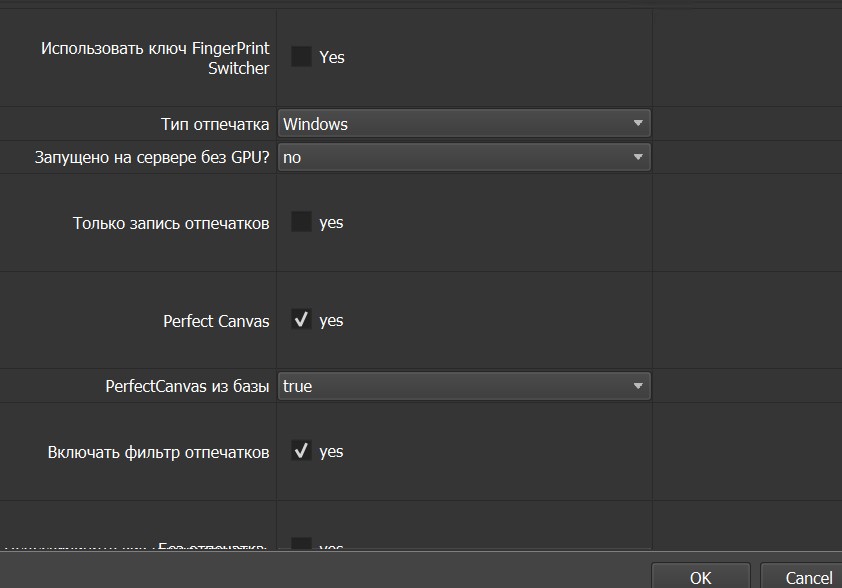Enable the FingerPrint Switcher key checkbox
The height and width of the screenshot is (588, 842).
click(301, 57)
